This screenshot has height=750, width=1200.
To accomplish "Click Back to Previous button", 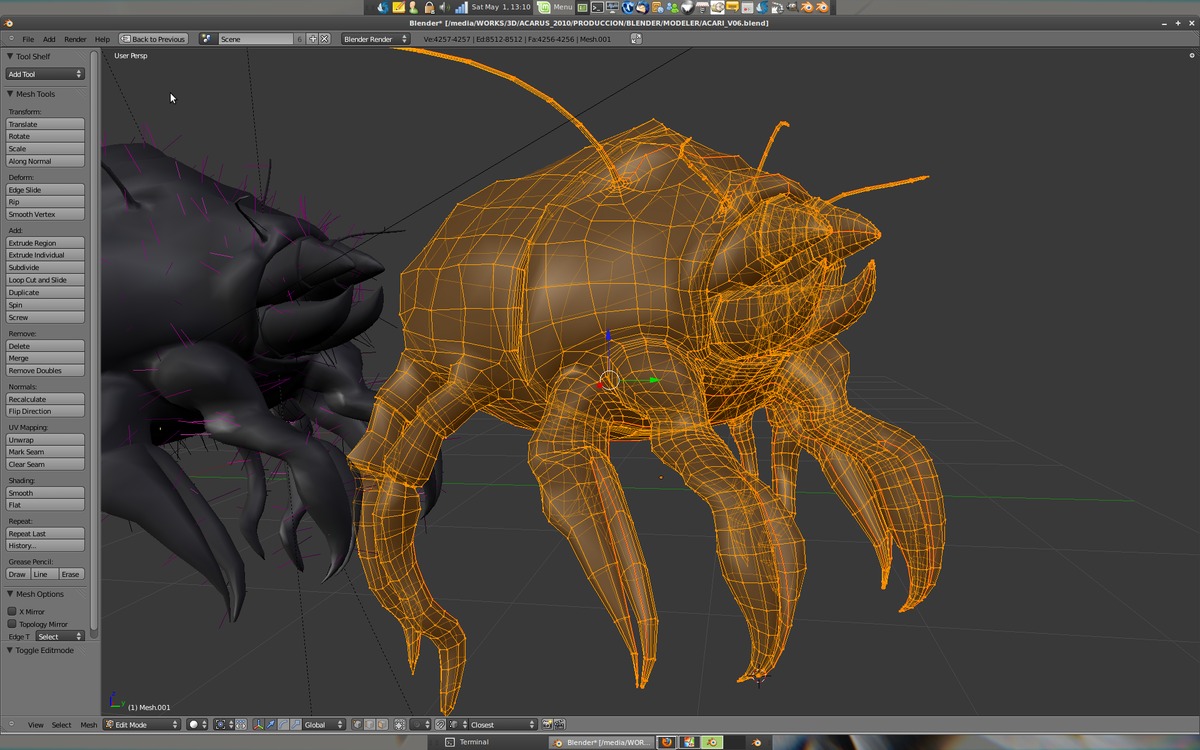I will point(153,39).
